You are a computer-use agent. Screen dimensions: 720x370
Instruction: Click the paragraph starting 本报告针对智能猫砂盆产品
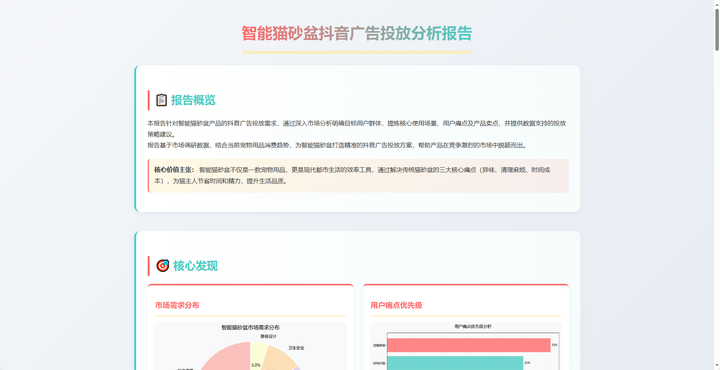(x=357, y=129)
